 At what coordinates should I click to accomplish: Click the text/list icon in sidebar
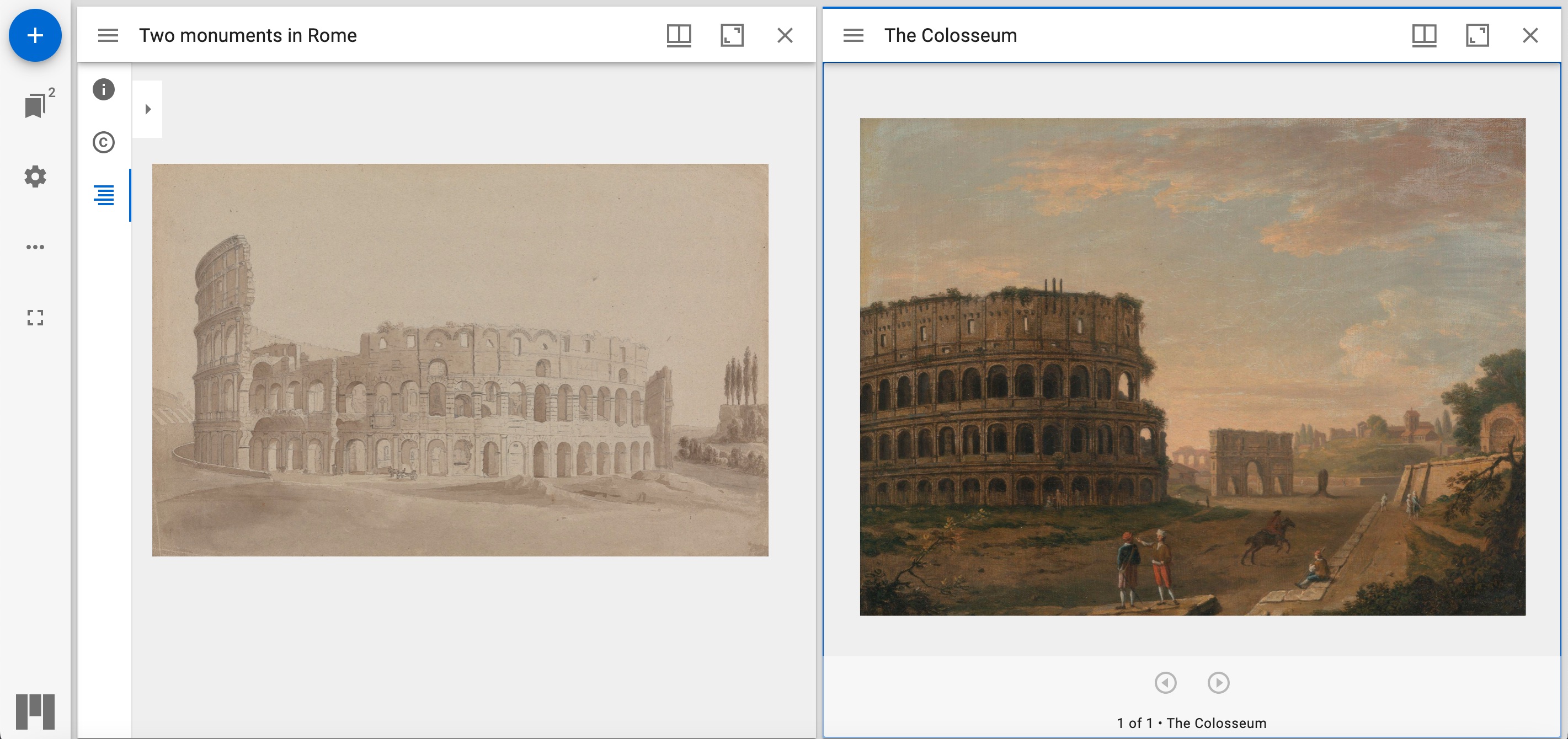pyautogui.click(x=103, y=195)
